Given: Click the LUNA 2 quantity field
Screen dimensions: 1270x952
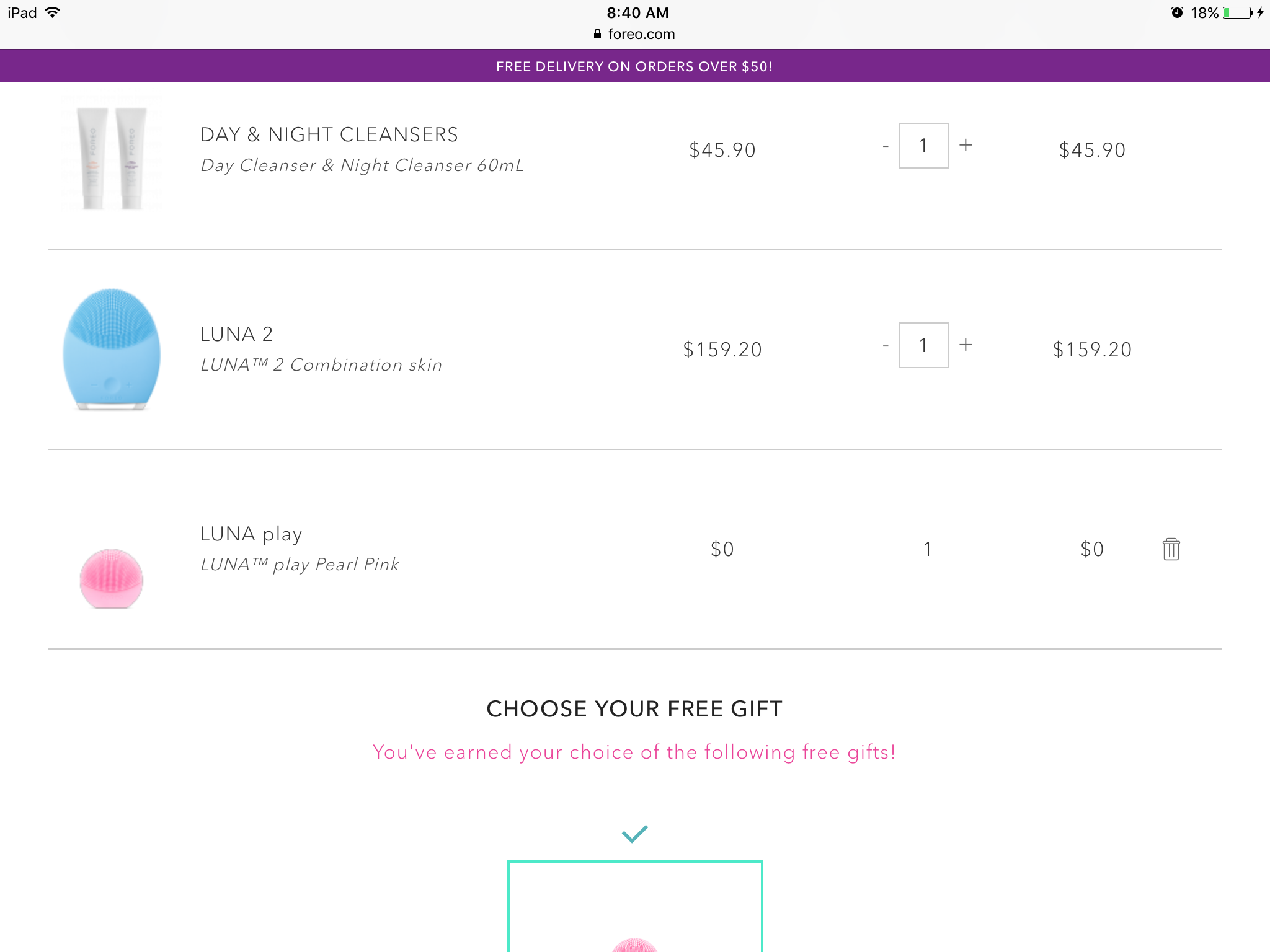Looking at the screenshot, I should (x=923, y=345).
